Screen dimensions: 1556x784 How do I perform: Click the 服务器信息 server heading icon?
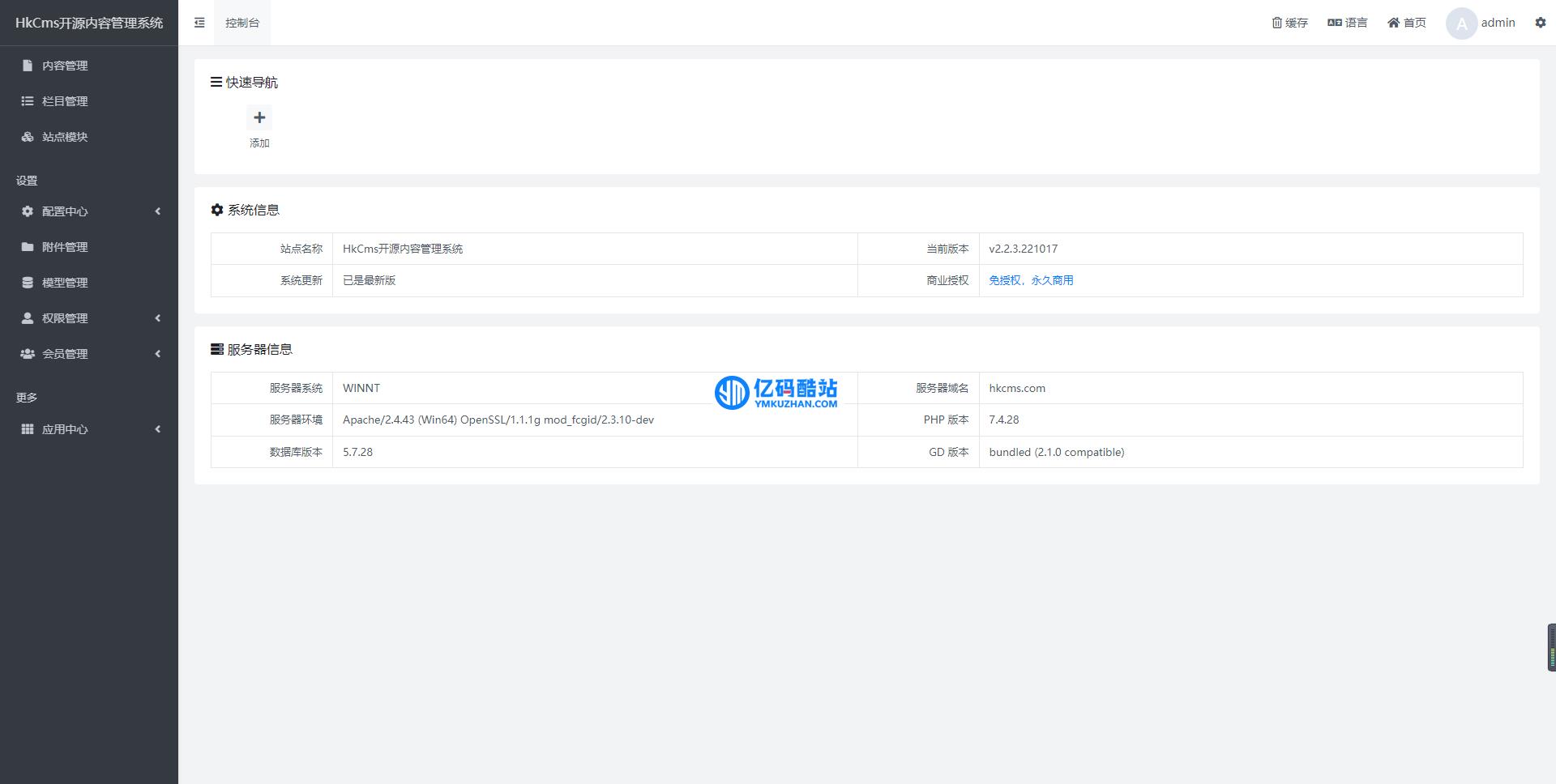pos(217,349)
